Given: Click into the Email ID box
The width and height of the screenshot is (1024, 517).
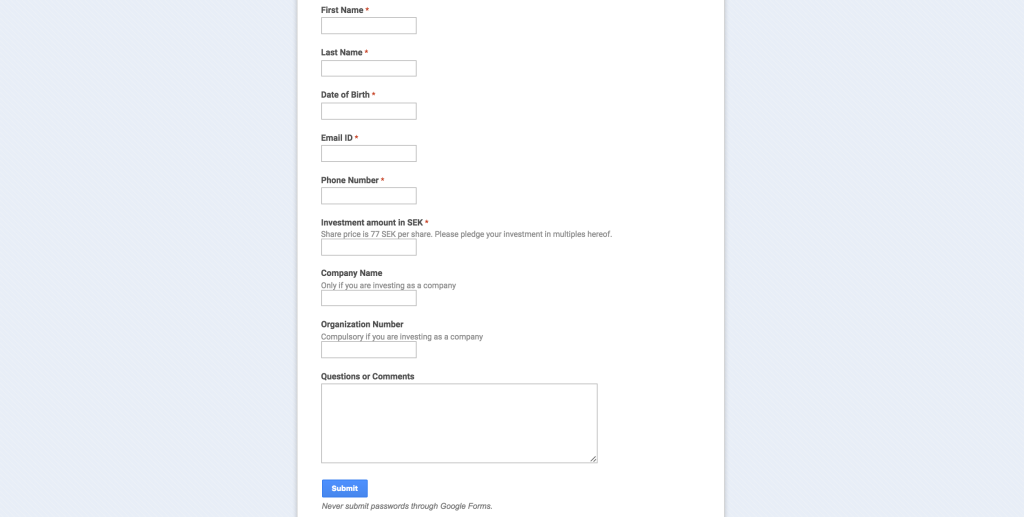Looking at the screenshot, I should tap(368, 153).
